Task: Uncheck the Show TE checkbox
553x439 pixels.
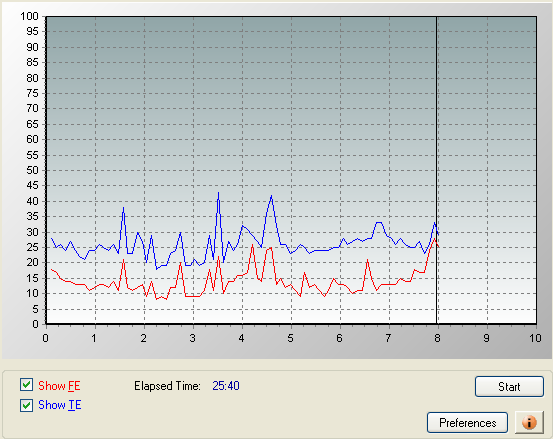Action: pyautogui.click(x=26, y=406)
